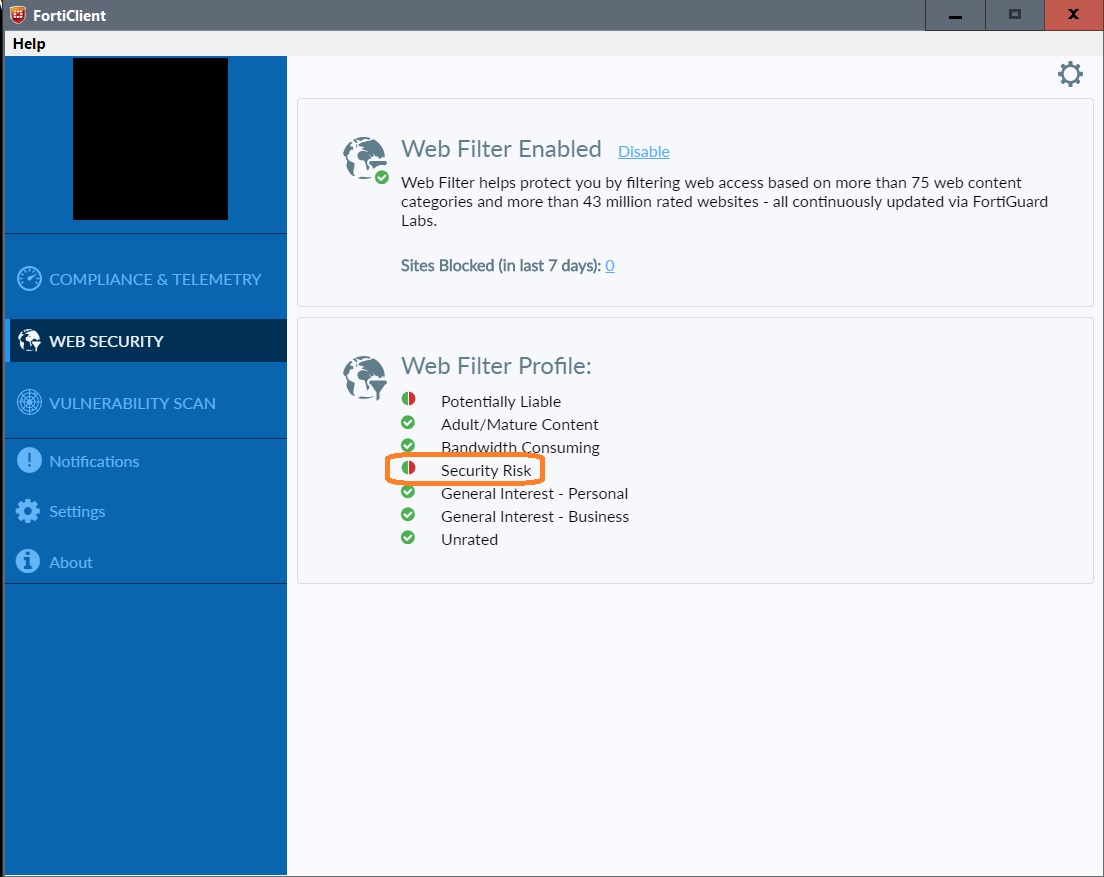Minimize the FortiClient window
The image size is (1104, 877).
click(955, 15)
